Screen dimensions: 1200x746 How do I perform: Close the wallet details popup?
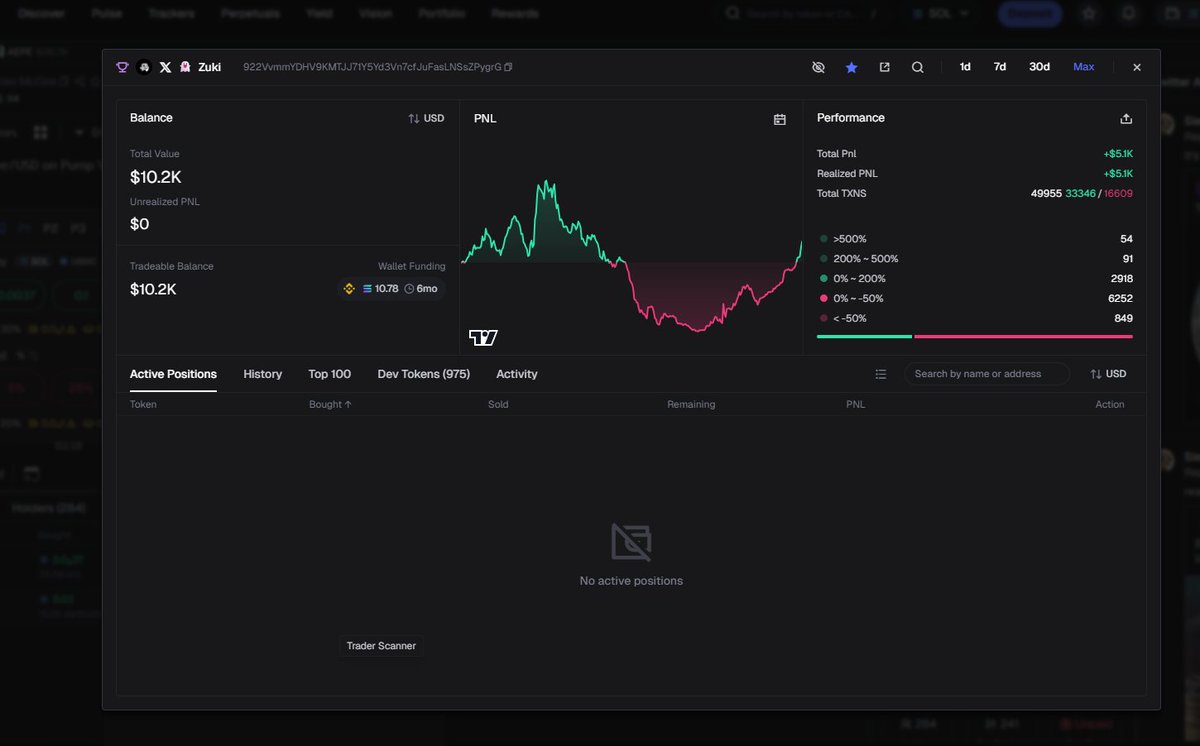click(1137, 67)
